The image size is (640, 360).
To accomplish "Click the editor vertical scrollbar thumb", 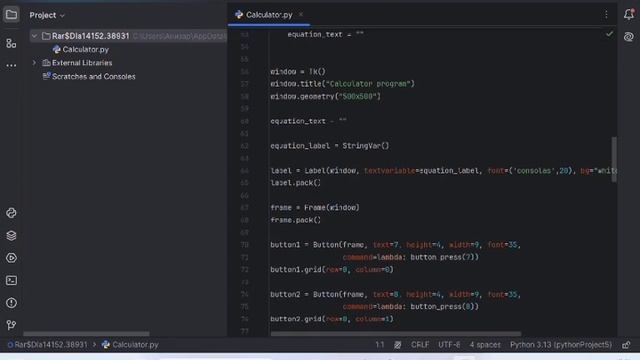I will (x=614, y=159).
